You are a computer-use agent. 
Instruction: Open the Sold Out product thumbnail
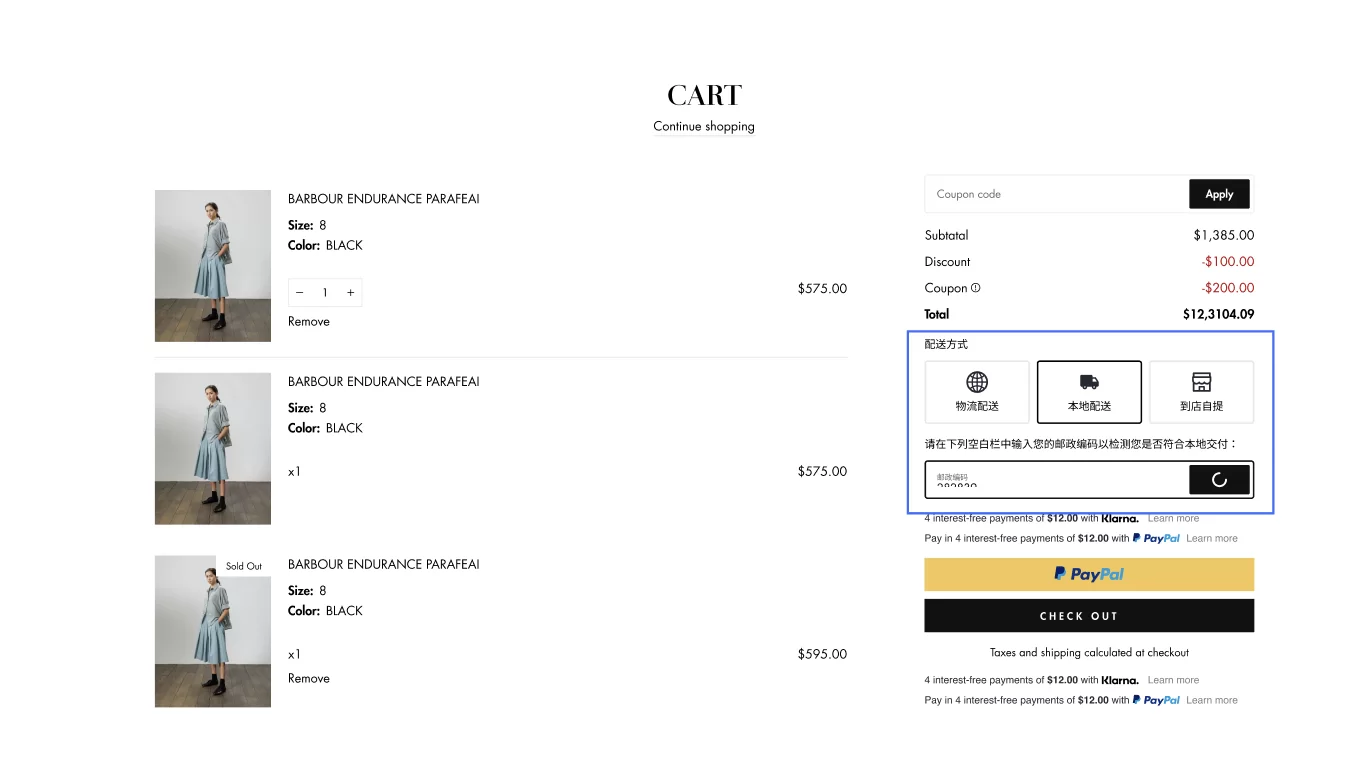[213, 631]
